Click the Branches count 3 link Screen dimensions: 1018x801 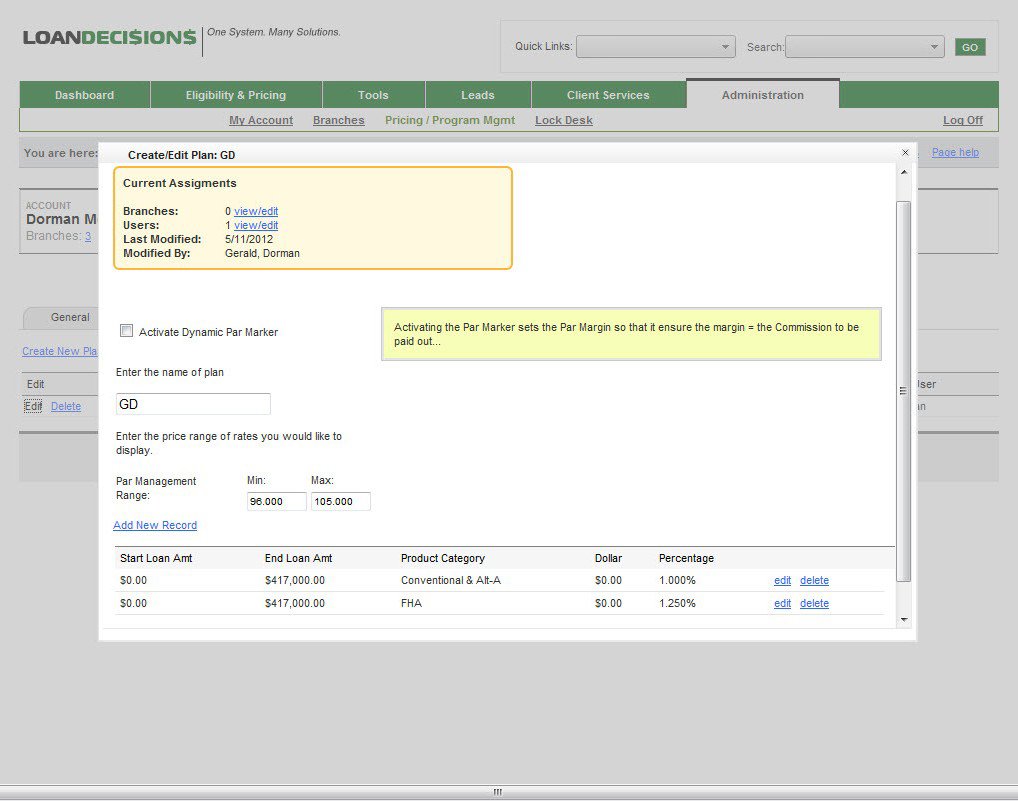coord(88,236)
